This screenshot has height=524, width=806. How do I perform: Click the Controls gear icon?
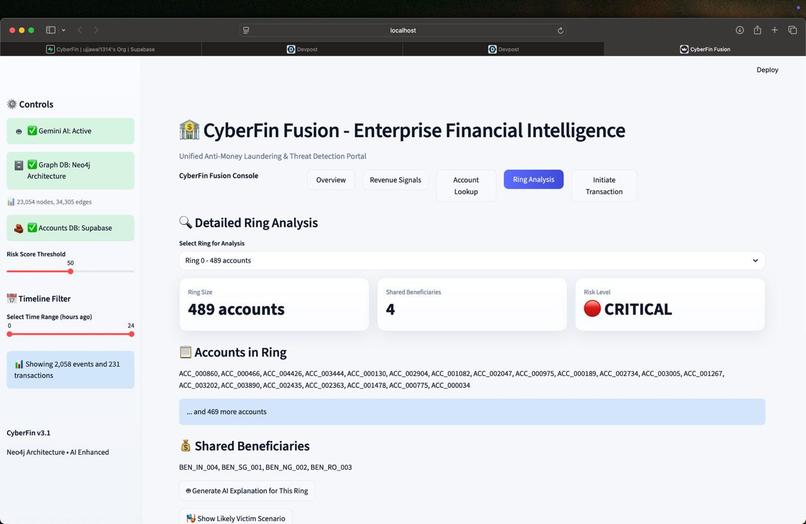click(11, 104)
